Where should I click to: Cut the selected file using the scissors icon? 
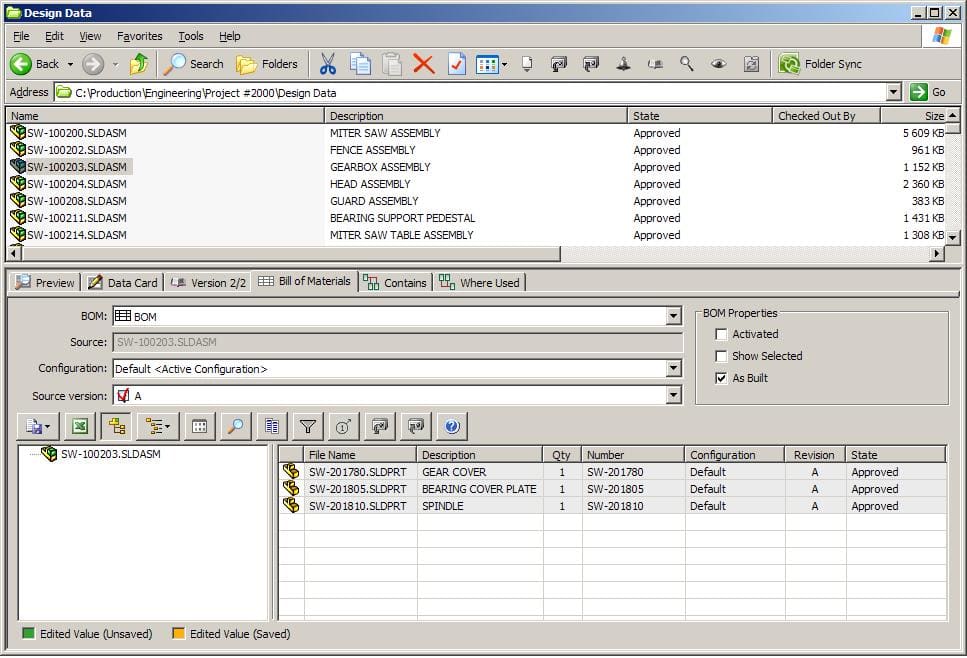[327, 63]
